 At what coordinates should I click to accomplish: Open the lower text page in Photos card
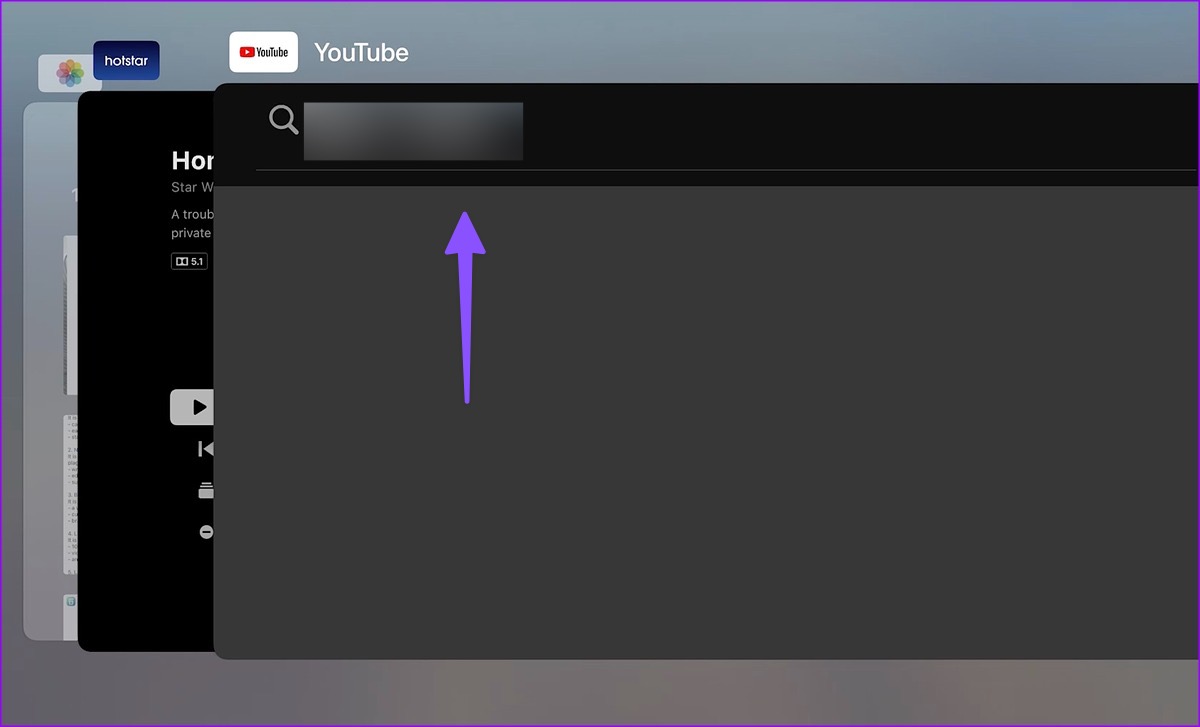pyautogui.click(x=70, y=495)
